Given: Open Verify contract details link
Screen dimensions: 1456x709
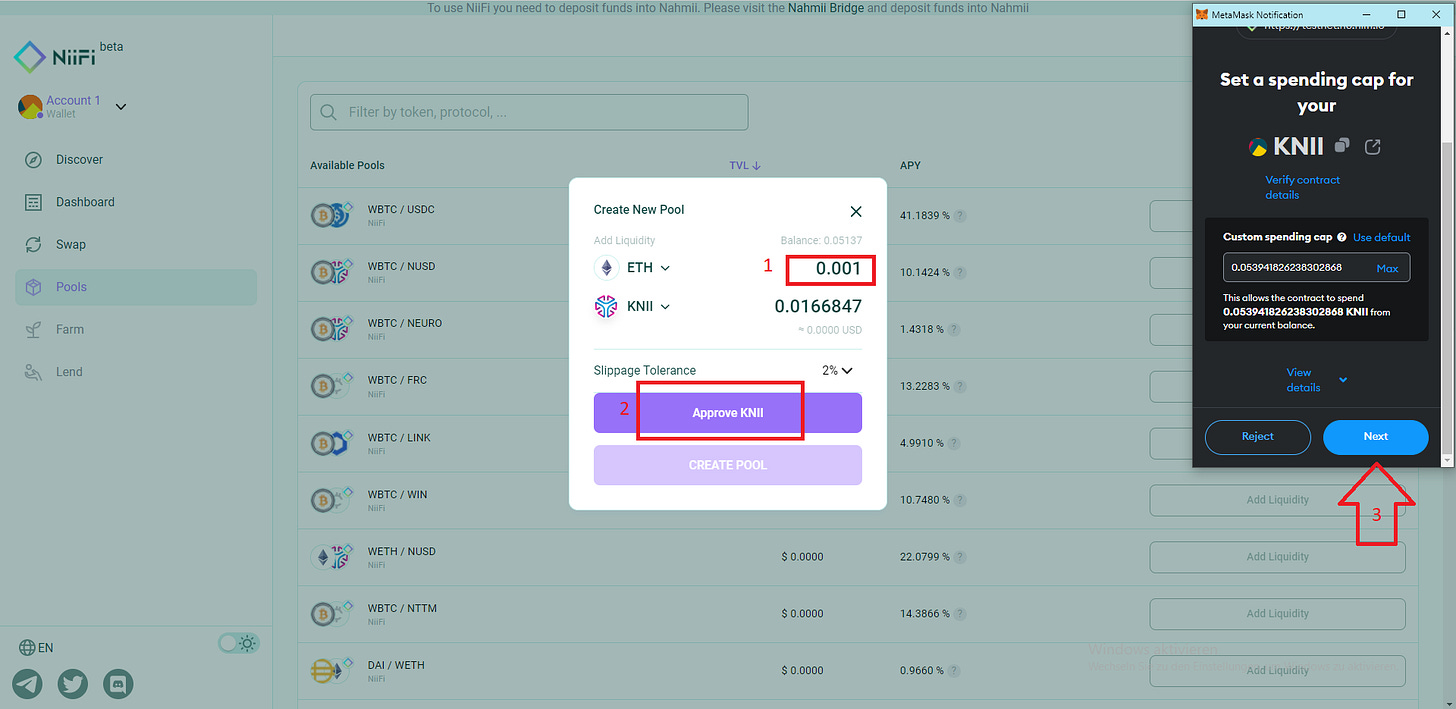Looking at the screenshot, I should (x=1302, y=187).
